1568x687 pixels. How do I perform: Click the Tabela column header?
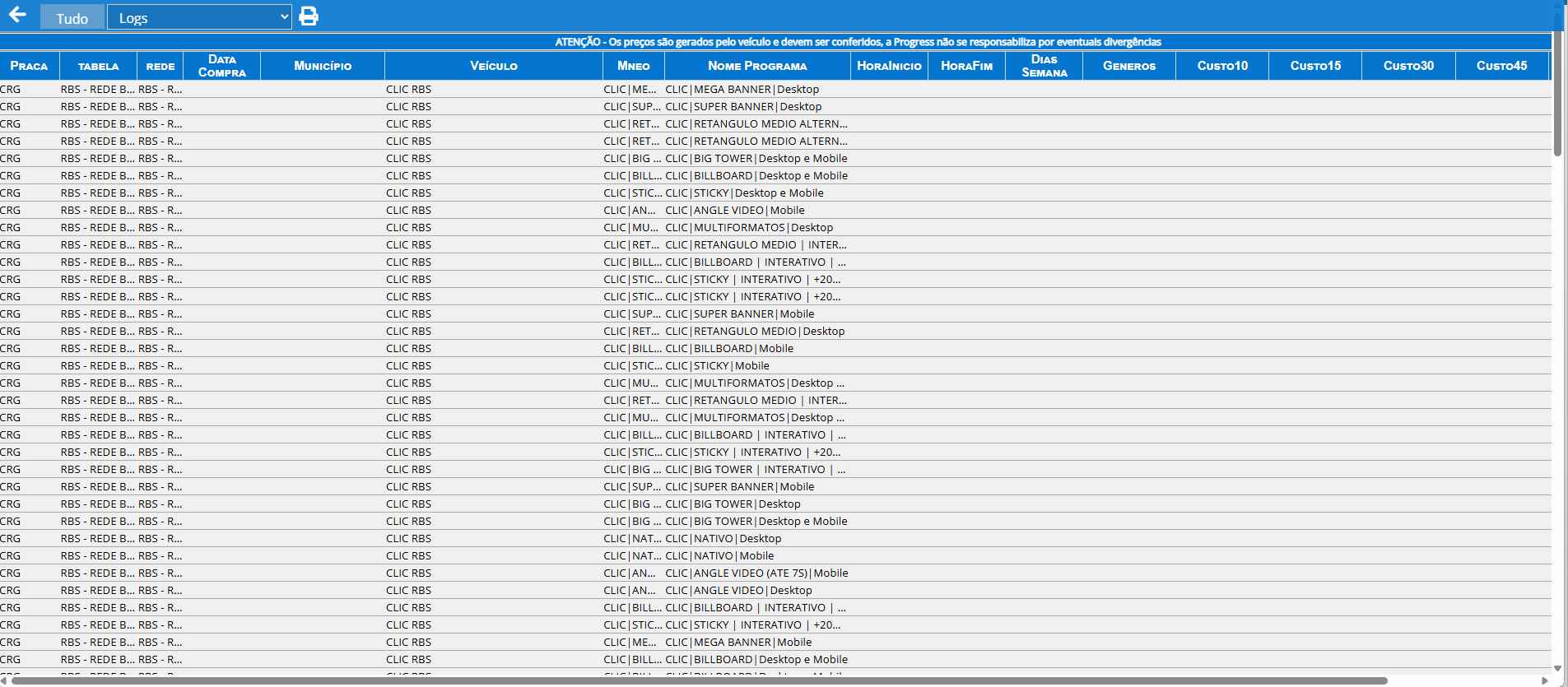pos(98,66)
